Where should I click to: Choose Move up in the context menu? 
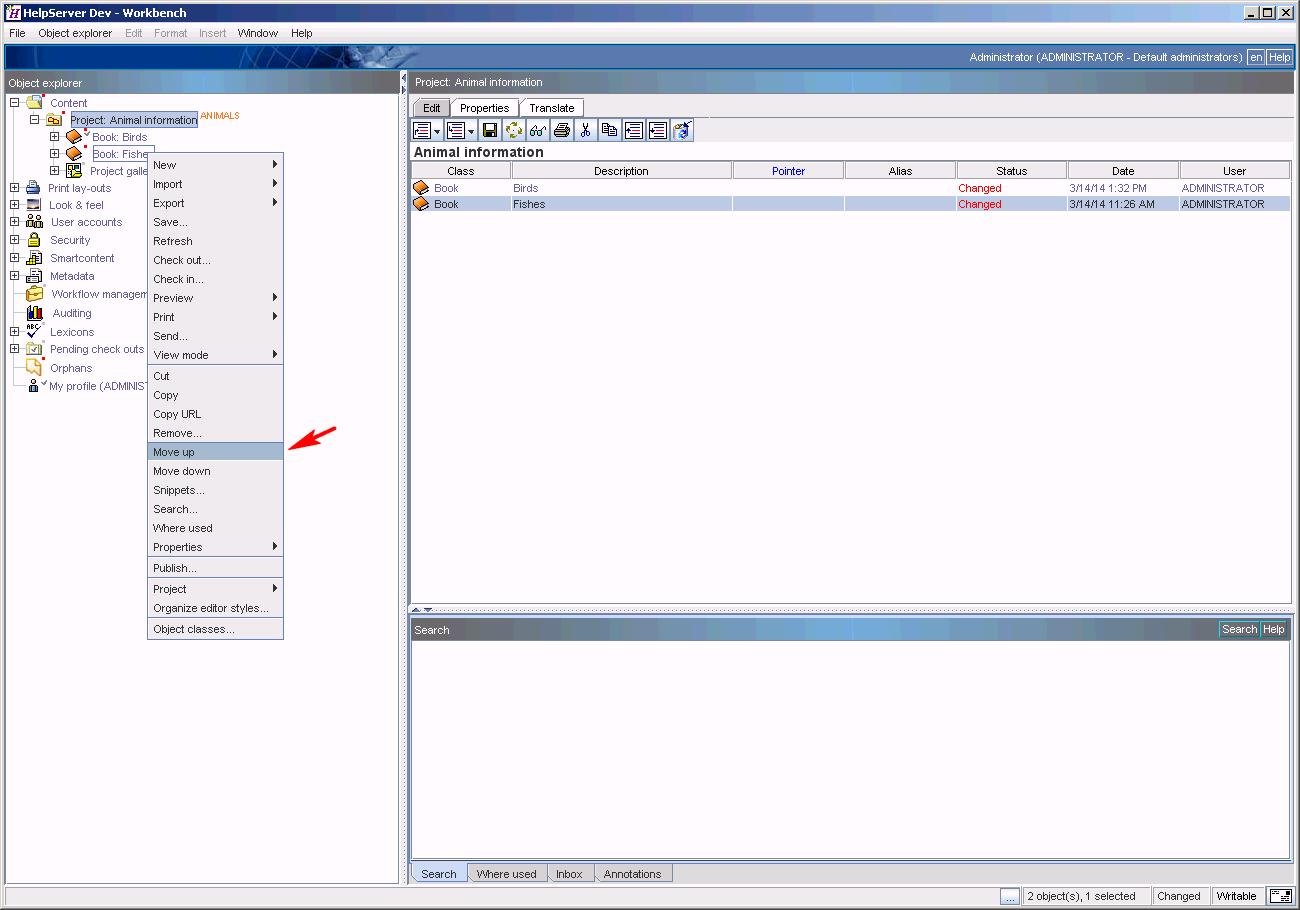pyautogui.click(x=215, y=452)
